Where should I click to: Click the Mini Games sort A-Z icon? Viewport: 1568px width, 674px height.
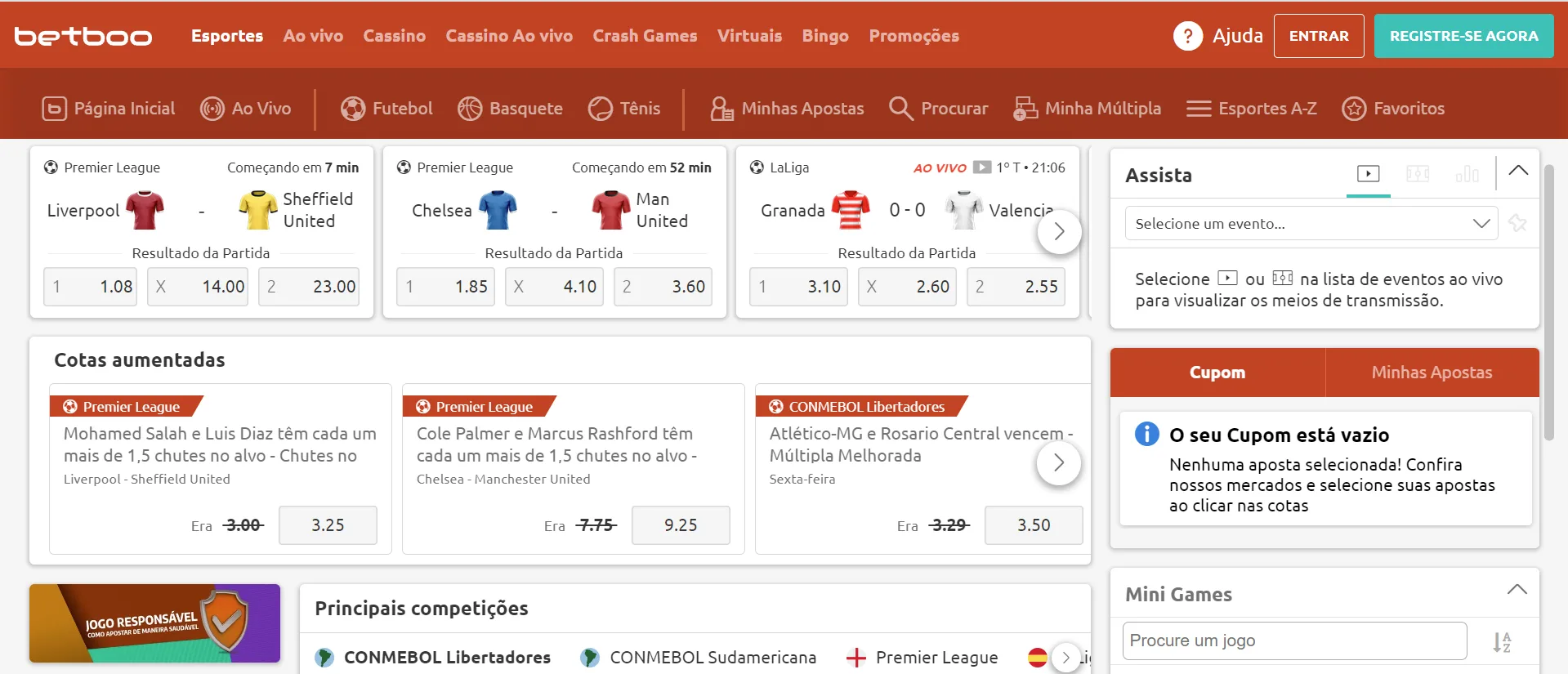coord(1502,642)
